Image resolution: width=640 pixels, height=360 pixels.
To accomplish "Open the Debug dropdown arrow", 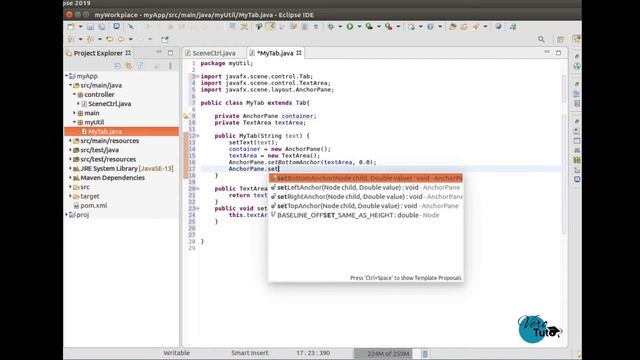I will click(340, 27).
